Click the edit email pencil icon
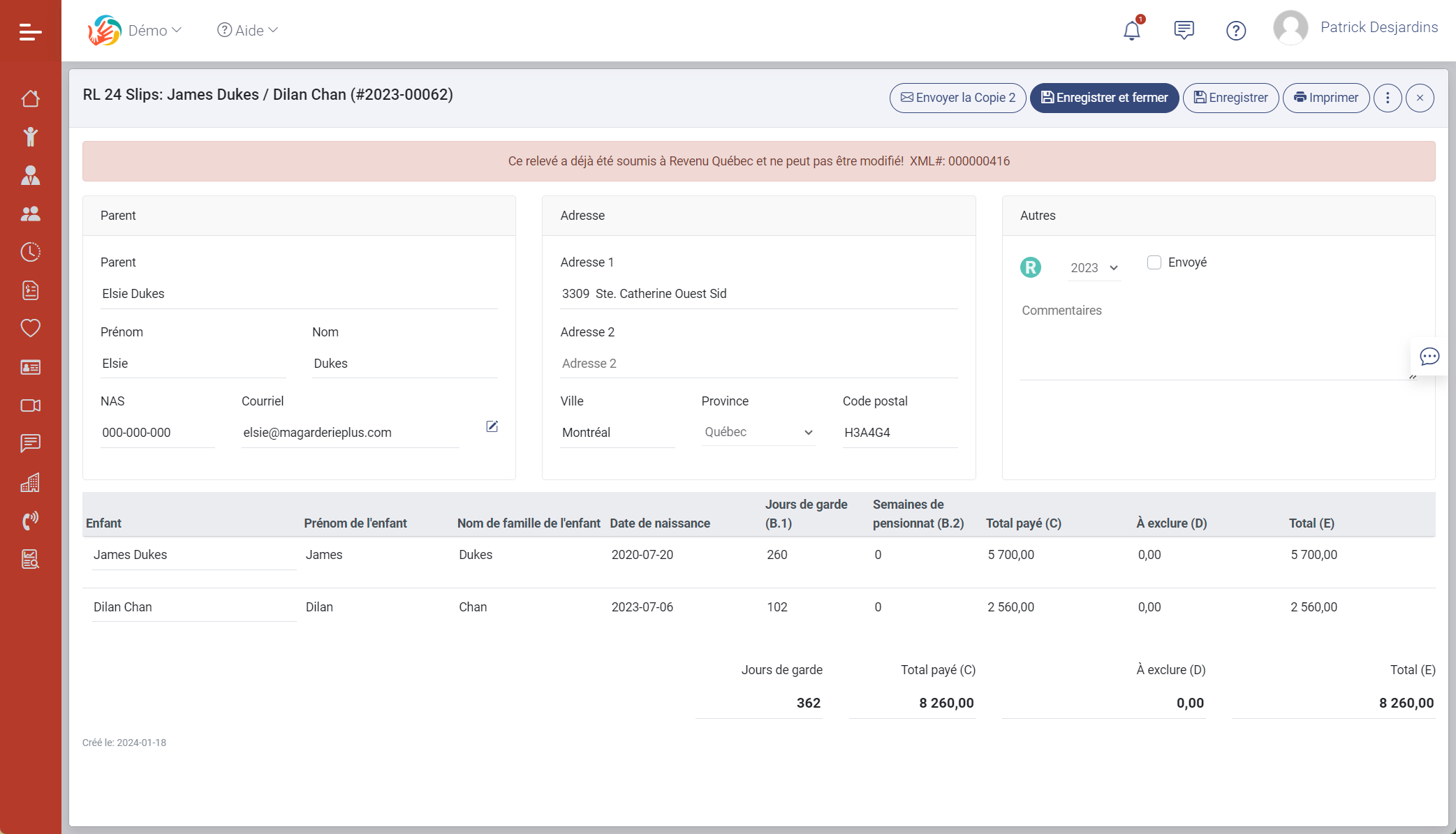This screenshot has width=1456, height=834. click(x=492, y=426)
